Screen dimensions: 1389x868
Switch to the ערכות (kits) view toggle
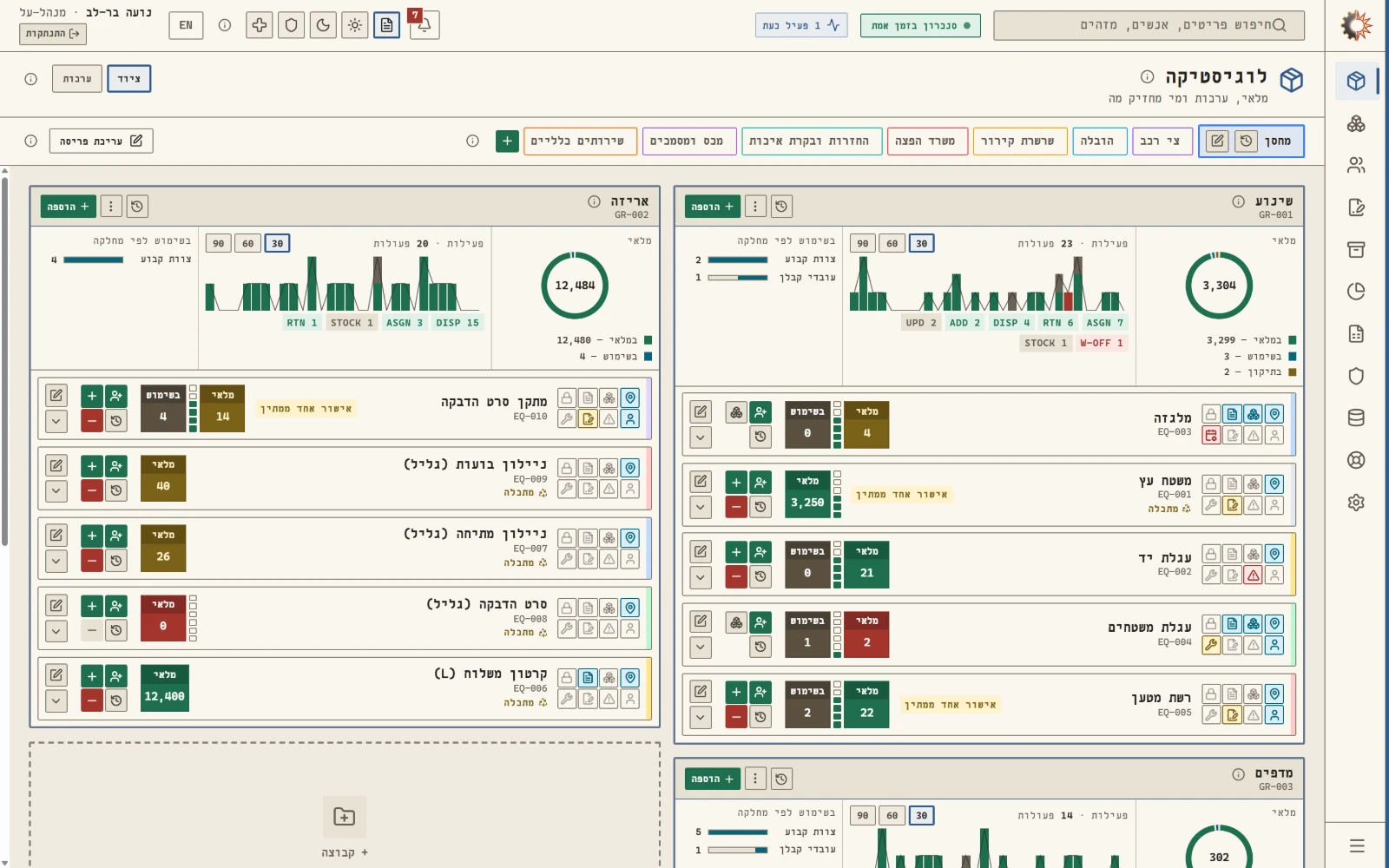(77, 79)
